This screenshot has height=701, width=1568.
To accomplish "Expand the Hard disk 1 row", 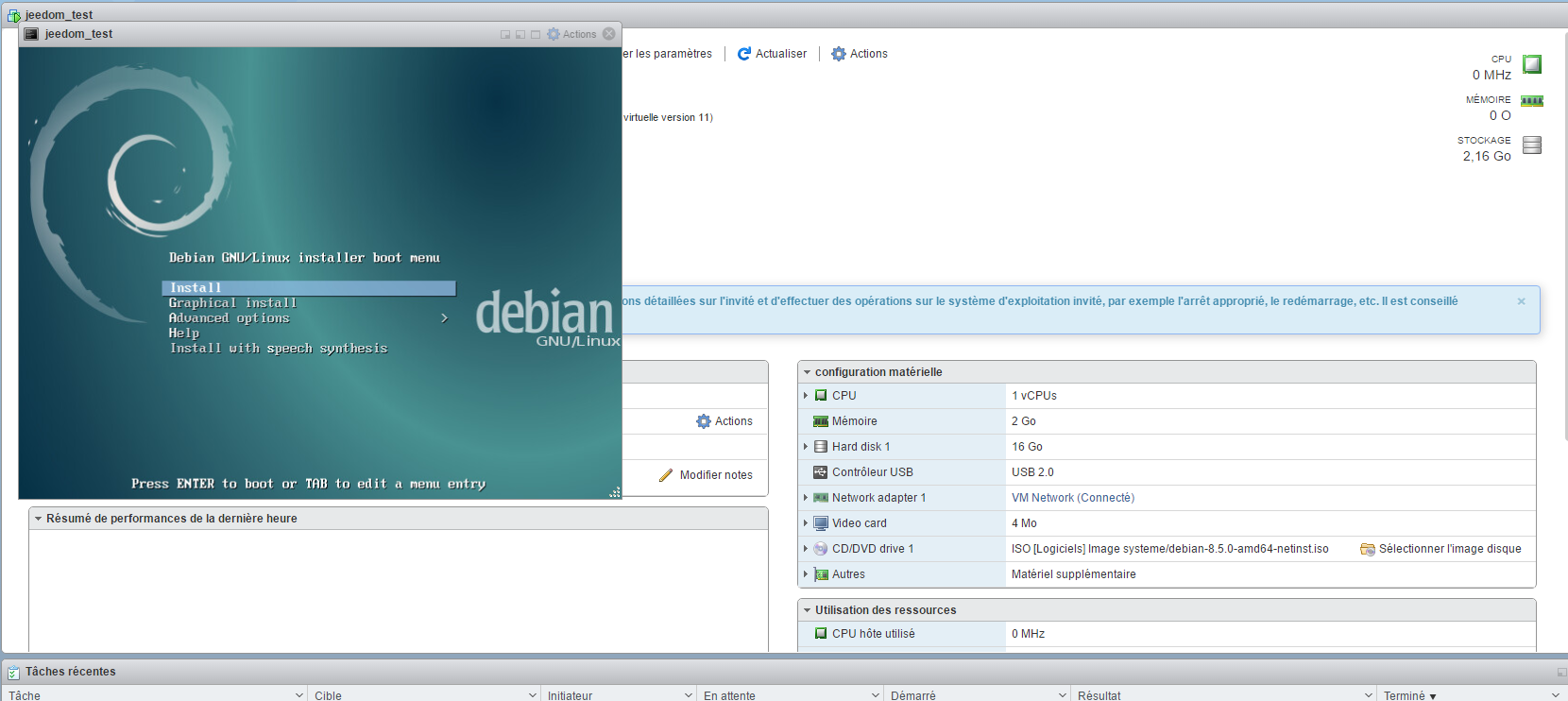I will tap(806, 447).
